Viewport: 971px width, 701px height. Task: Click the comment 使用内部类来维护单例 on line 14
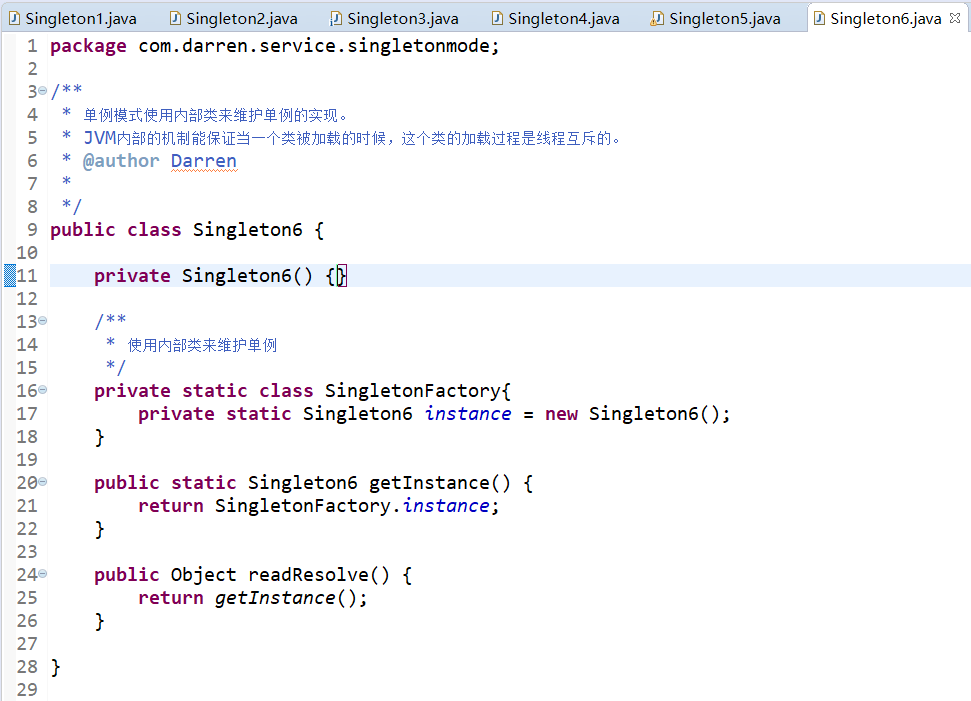pos(202,345)
